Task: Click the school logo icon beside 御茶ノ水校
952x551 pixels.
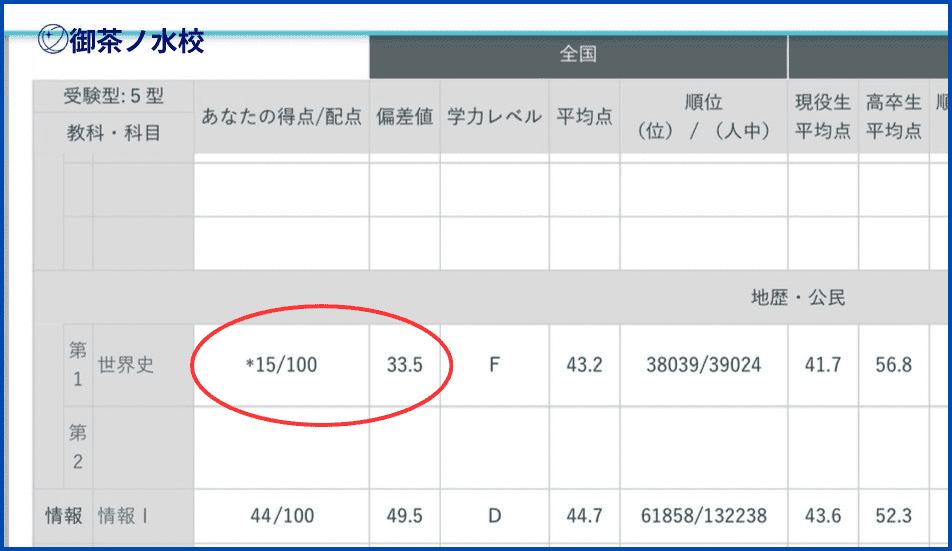Action: pyautogui.click(x=51, y=39)
